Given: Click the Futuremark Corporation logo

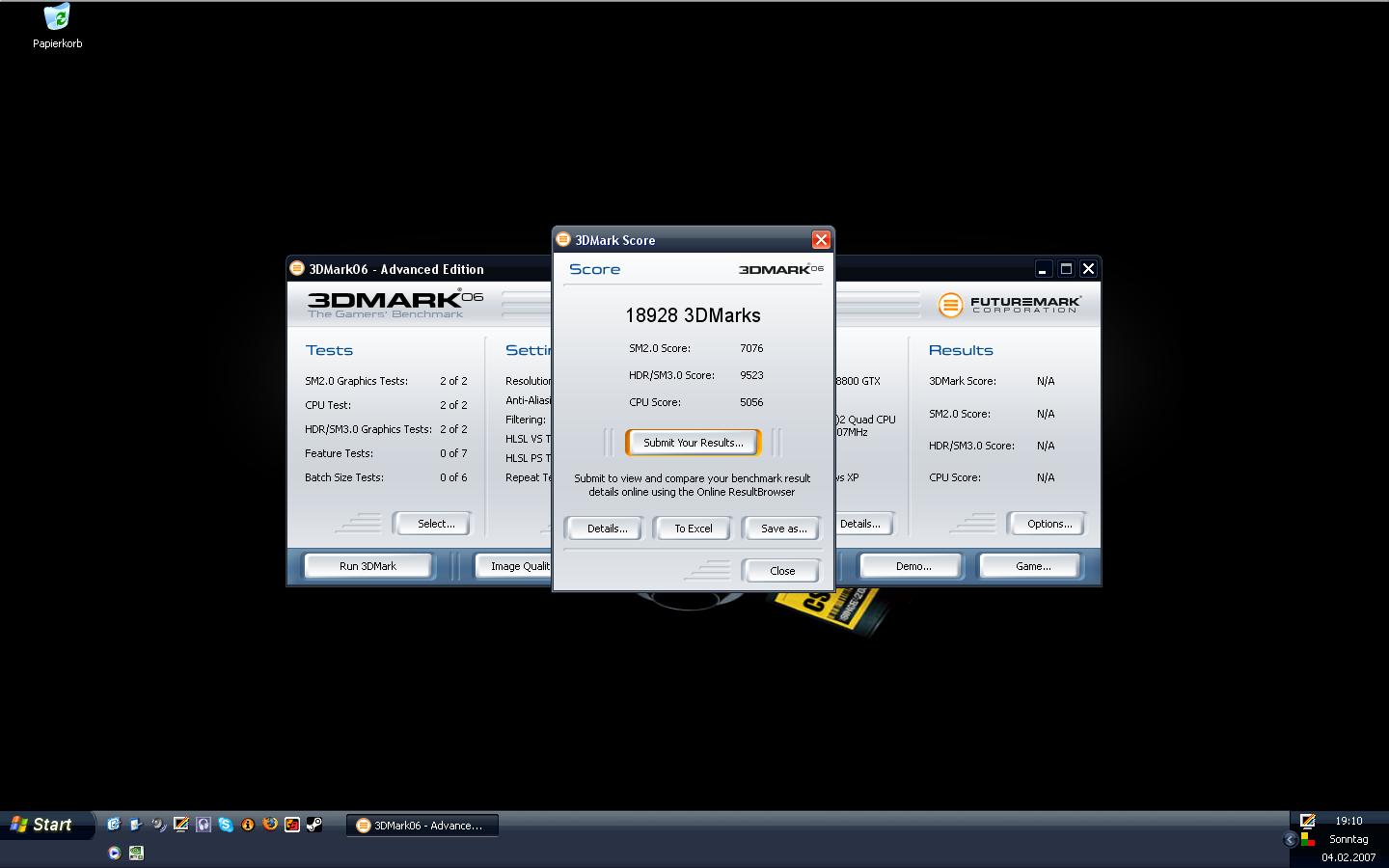Looking at the screenshot, I should click(1009, 305).
